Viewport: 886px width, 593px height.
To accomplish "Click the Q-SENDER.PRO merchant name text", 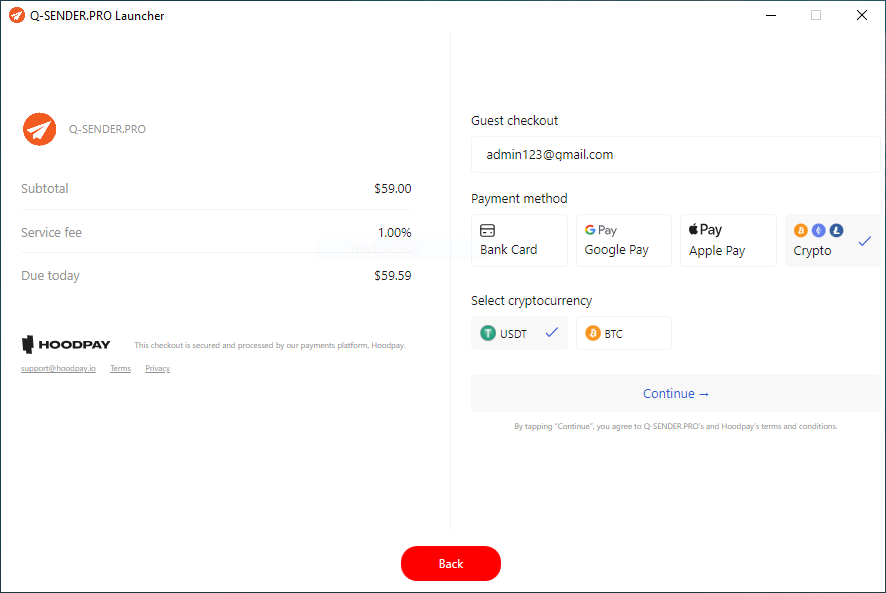I will pos(107,129).
